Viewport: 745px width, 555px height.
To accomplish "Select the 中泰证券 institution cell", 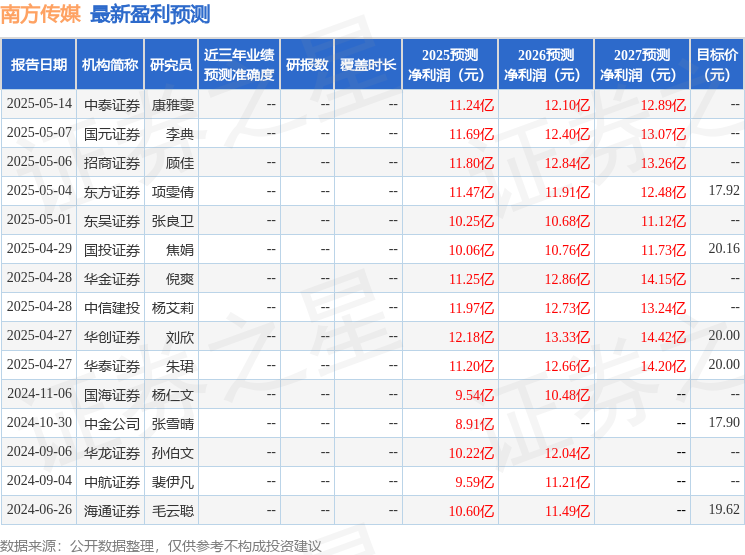I will point(112,105).
